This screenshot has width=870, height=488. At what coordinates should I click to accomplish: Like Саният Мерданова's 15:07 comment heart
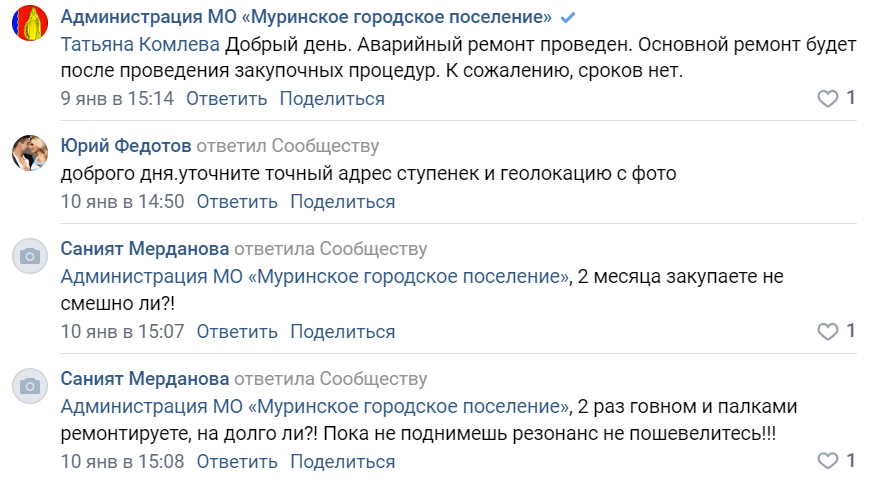click(828, 332)
